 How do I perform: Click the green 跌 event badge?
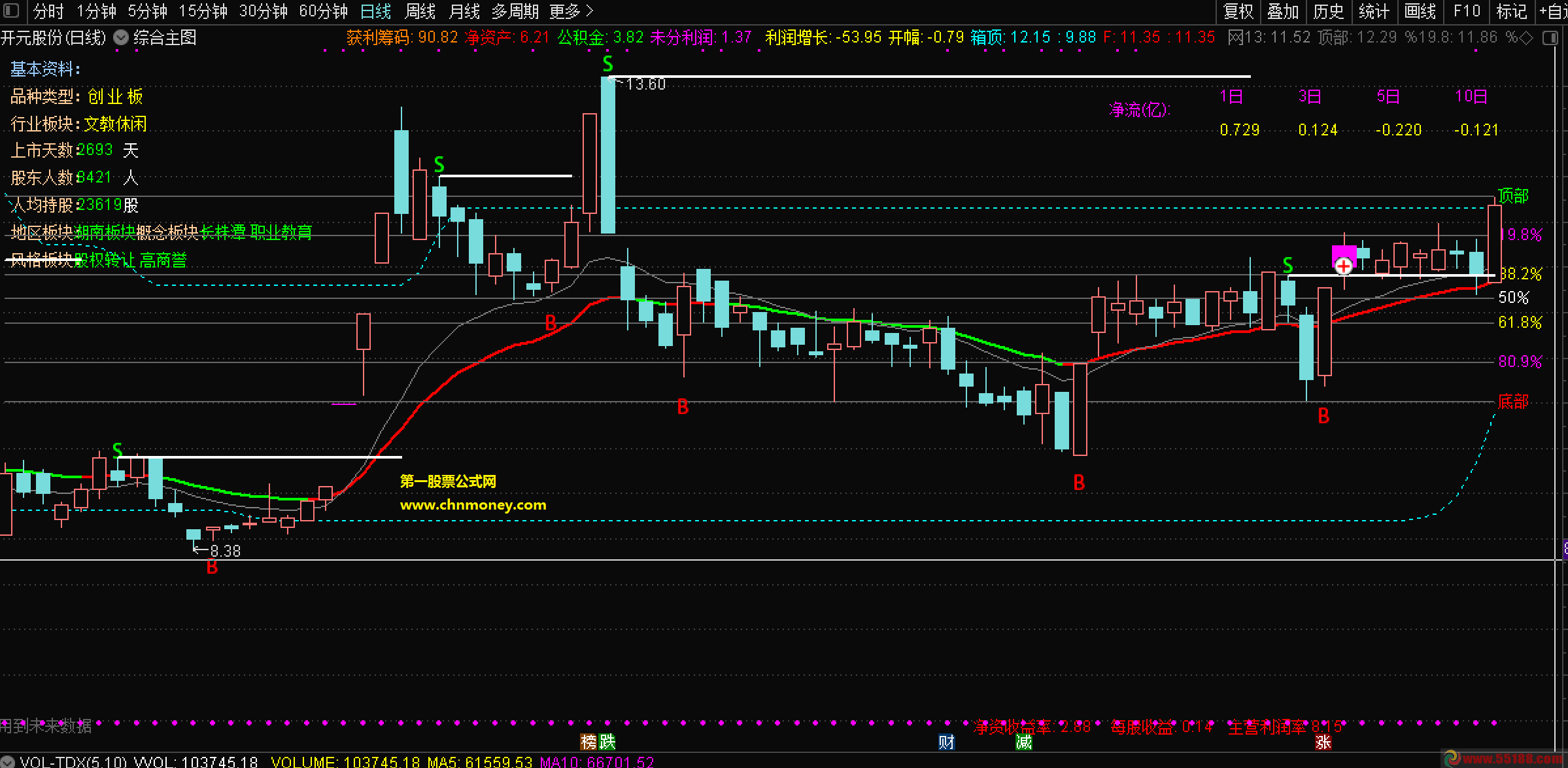coord(607,741)
